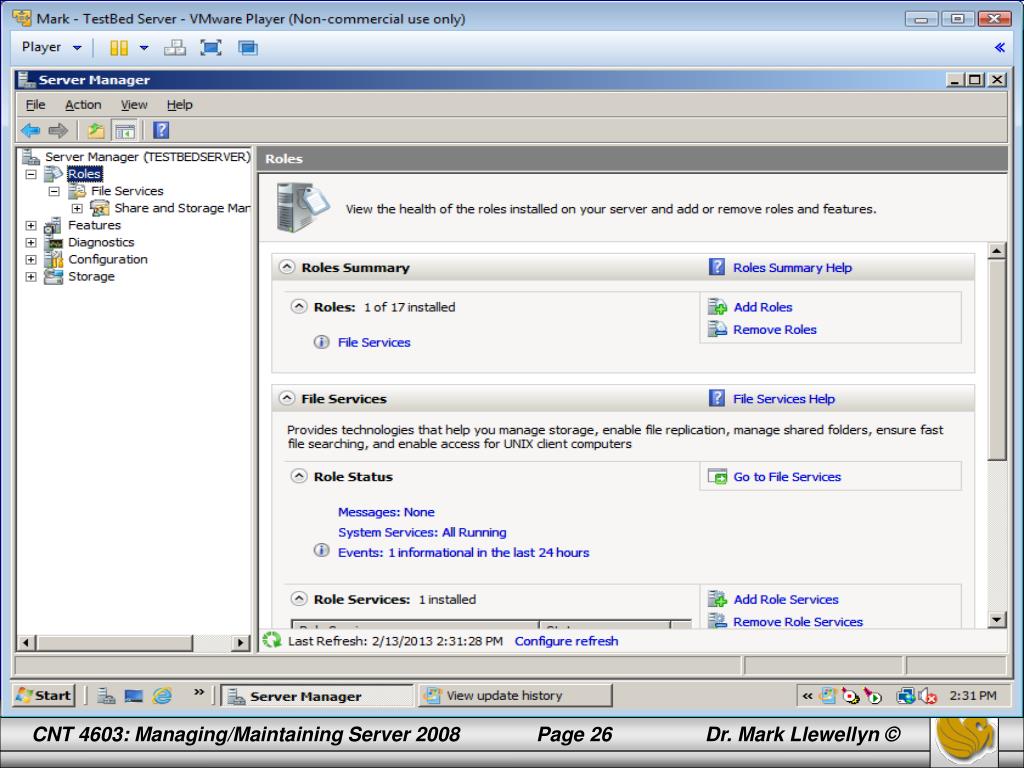The height and width of the screenshot is (768, 1024).
Task: Open the Windows Start menu
Action: (44, 696)
